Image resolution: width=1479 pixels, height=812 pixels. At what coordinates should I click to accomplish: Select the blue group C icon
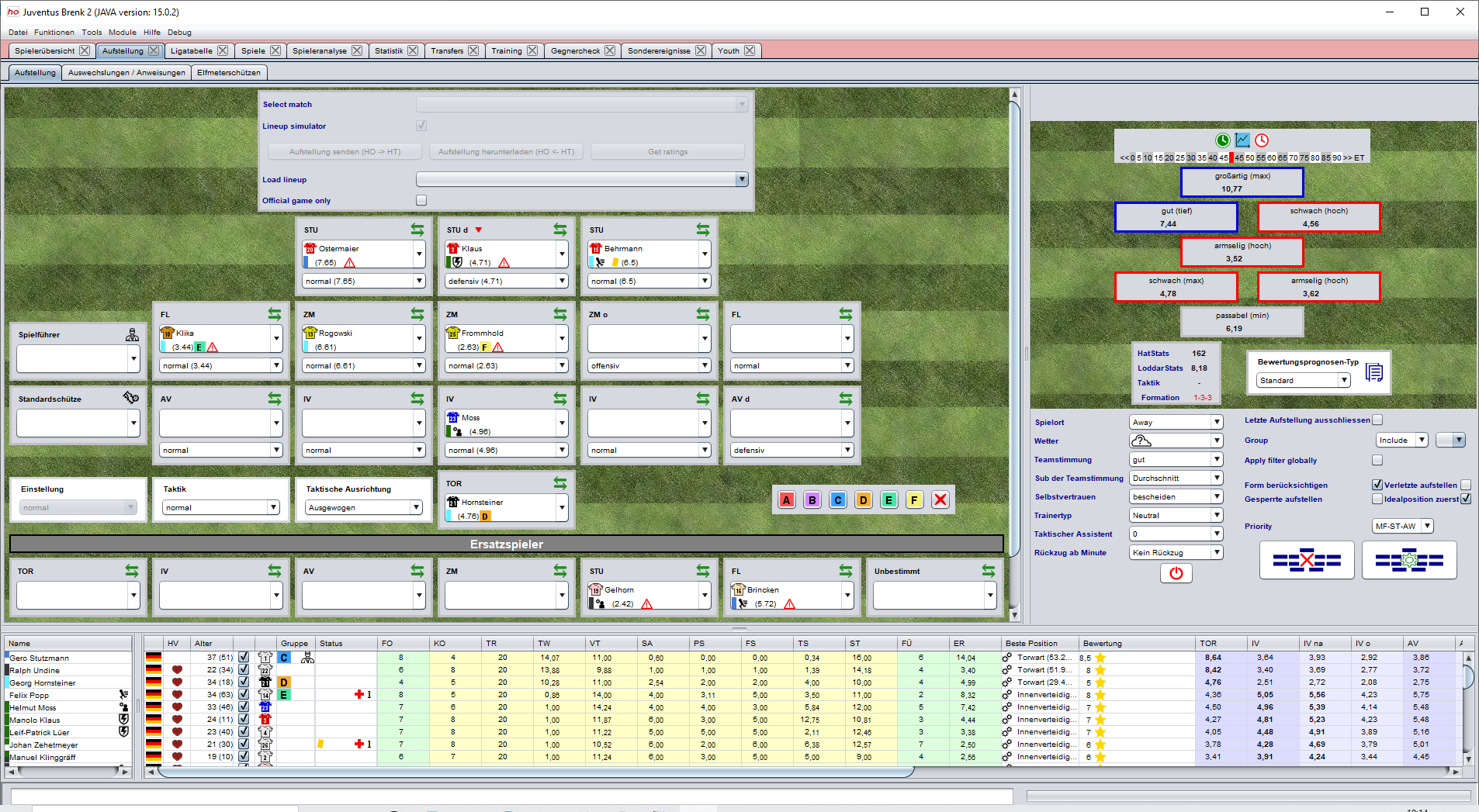tap(838, 500)
